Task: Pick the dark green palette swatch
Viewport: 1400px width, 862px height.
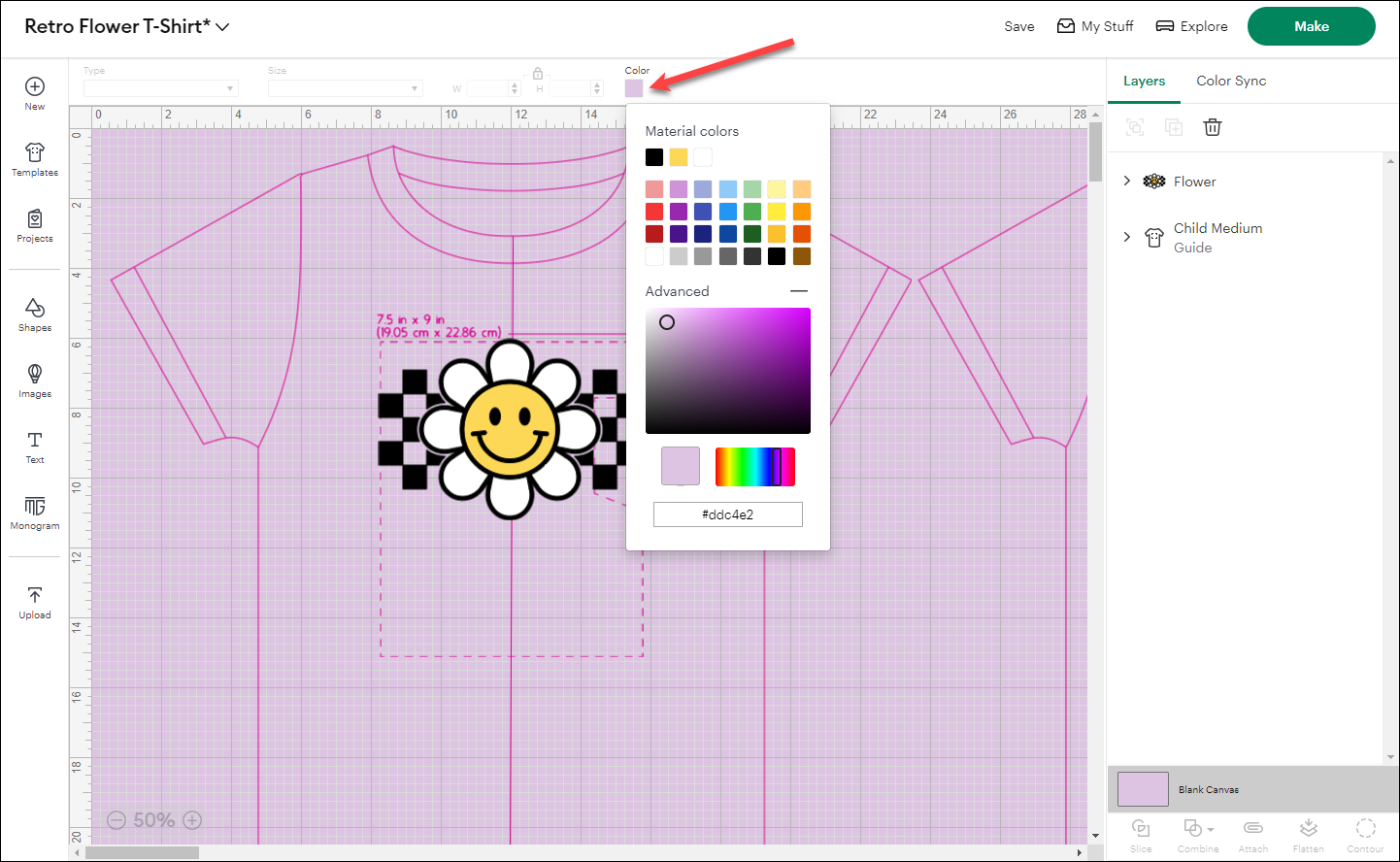Action: pyautogui.click(x=752, y=234)
